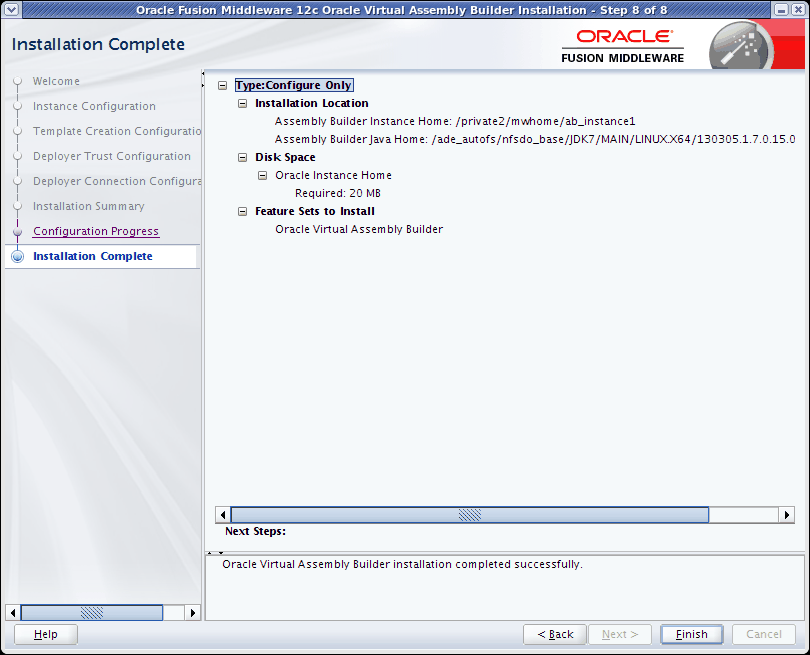Click the Next Steps label
The width and height of the screenshot is (810, 655).
(255, 531)
